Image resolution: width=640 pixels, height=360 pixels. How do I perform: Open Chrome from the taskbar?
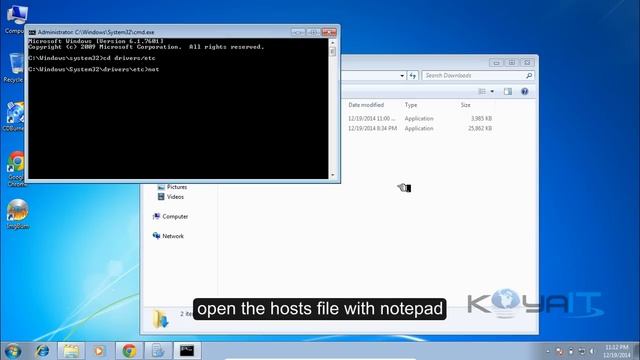point(129,351)
